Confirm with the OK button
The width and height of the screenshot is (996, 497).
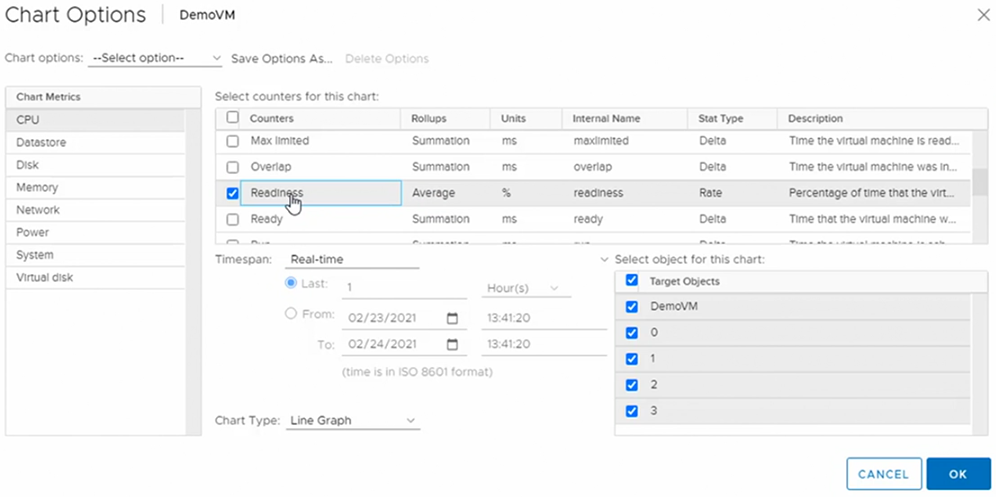(x=958, y=474)
